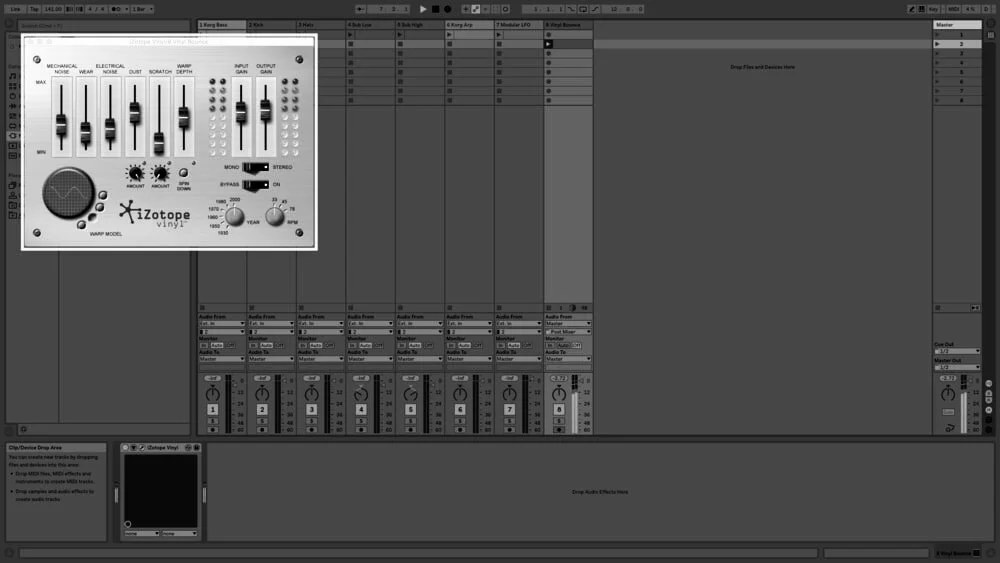
Task: Click the Spin Down button in Vinyl
Action: [x=184, y=173]
